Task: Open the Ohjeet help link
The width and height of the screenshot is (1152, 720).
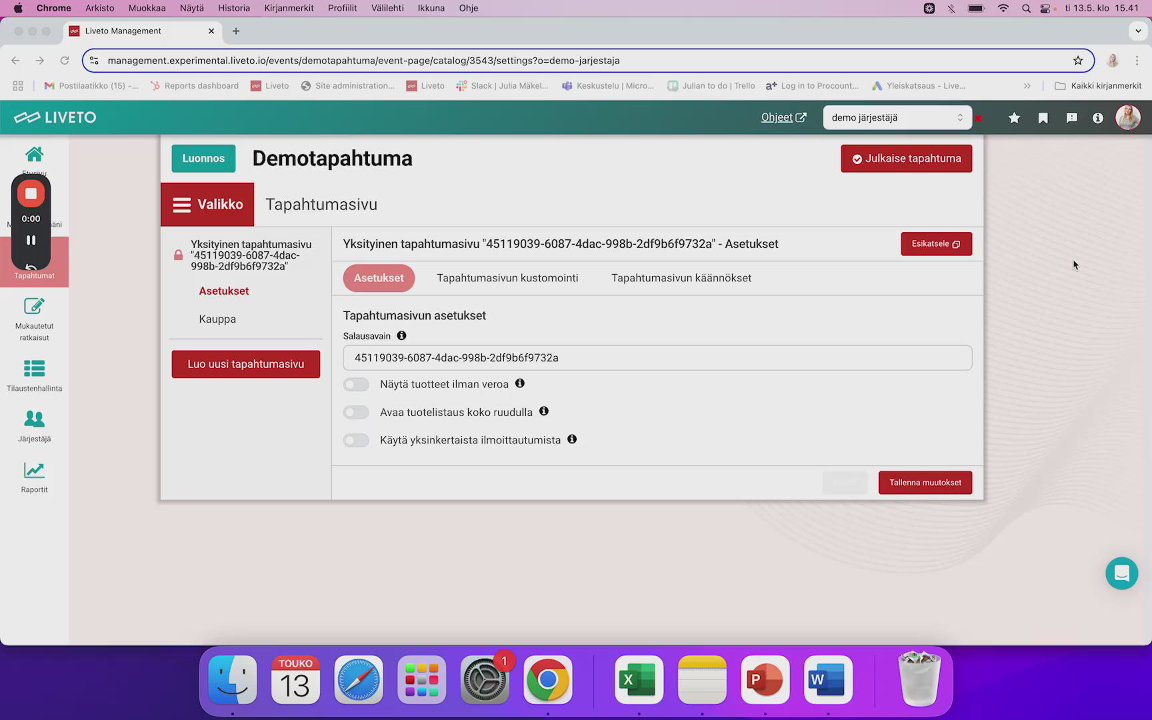Action: click(783, 118)
